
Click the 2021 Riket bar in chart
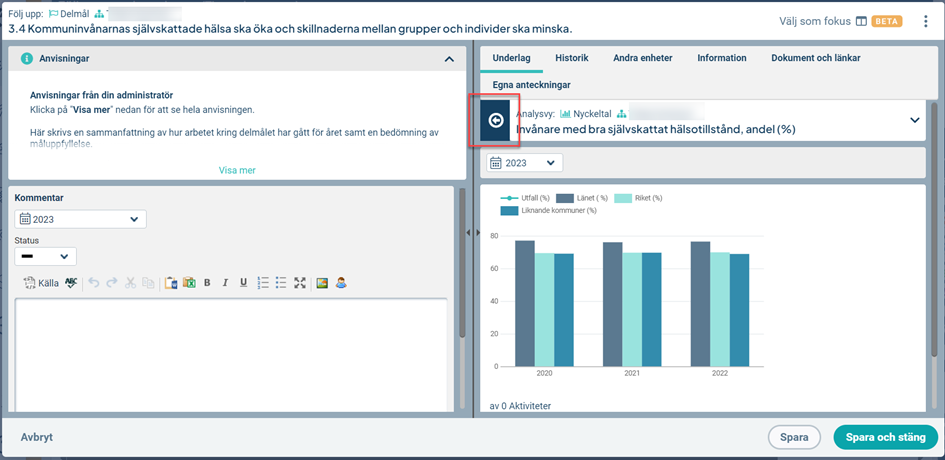coord(632,309)
